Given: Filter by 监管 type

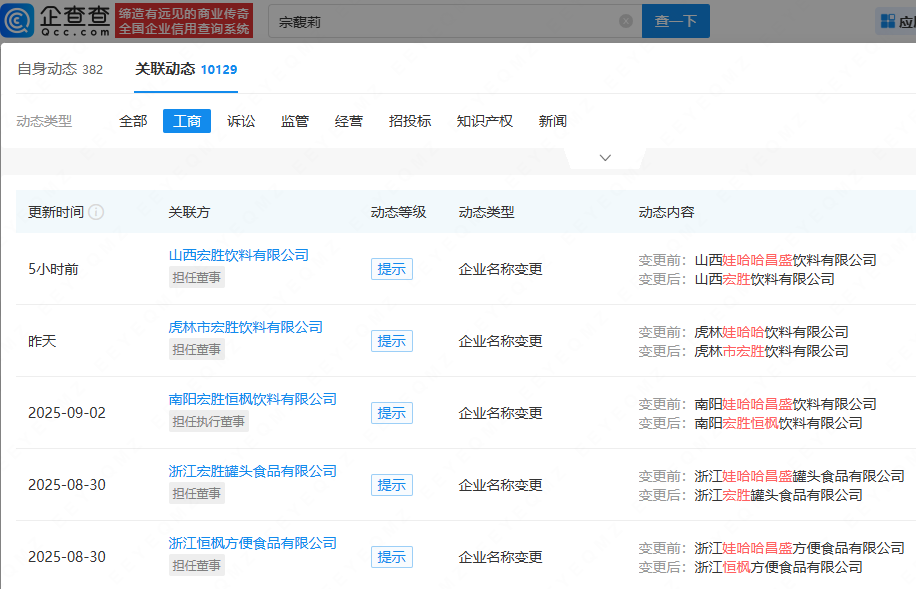Looking at the screenshot, I should pos(294,121).
